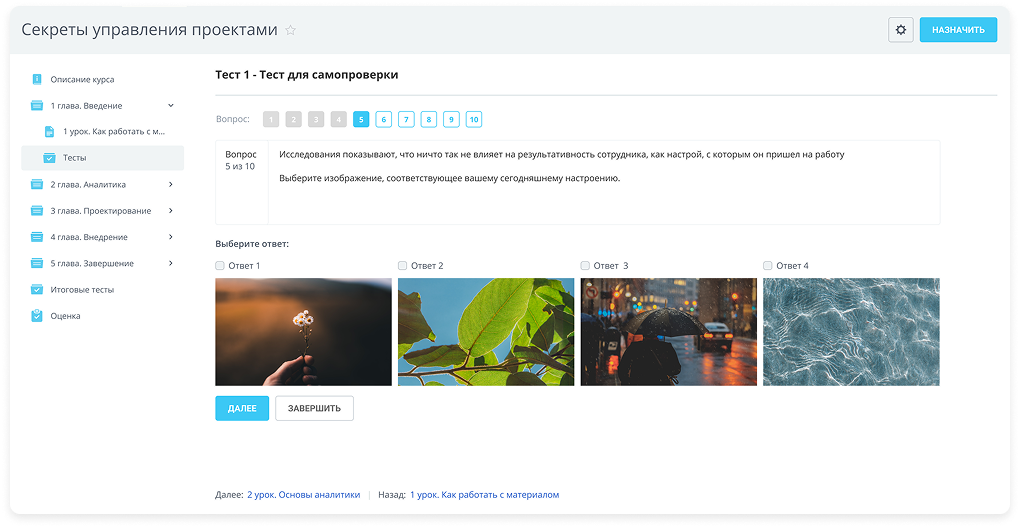This screenshot has height=528, width=1020.
Task: Jump to question 10
Action: pyautogui.click(x=474, y=119)
